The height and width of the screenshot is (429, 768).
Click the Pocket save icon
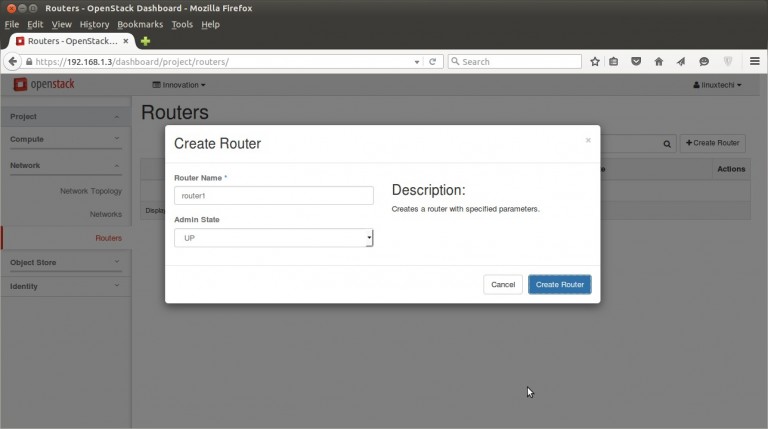pyautogui.click(x=637, y=61)
